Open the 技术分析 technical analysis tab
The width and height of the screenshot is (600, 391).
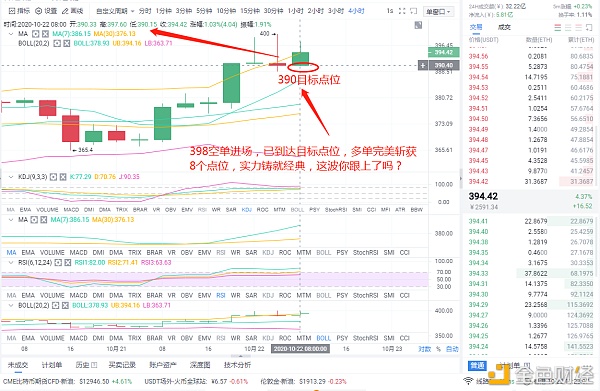[x=238, y=365]
